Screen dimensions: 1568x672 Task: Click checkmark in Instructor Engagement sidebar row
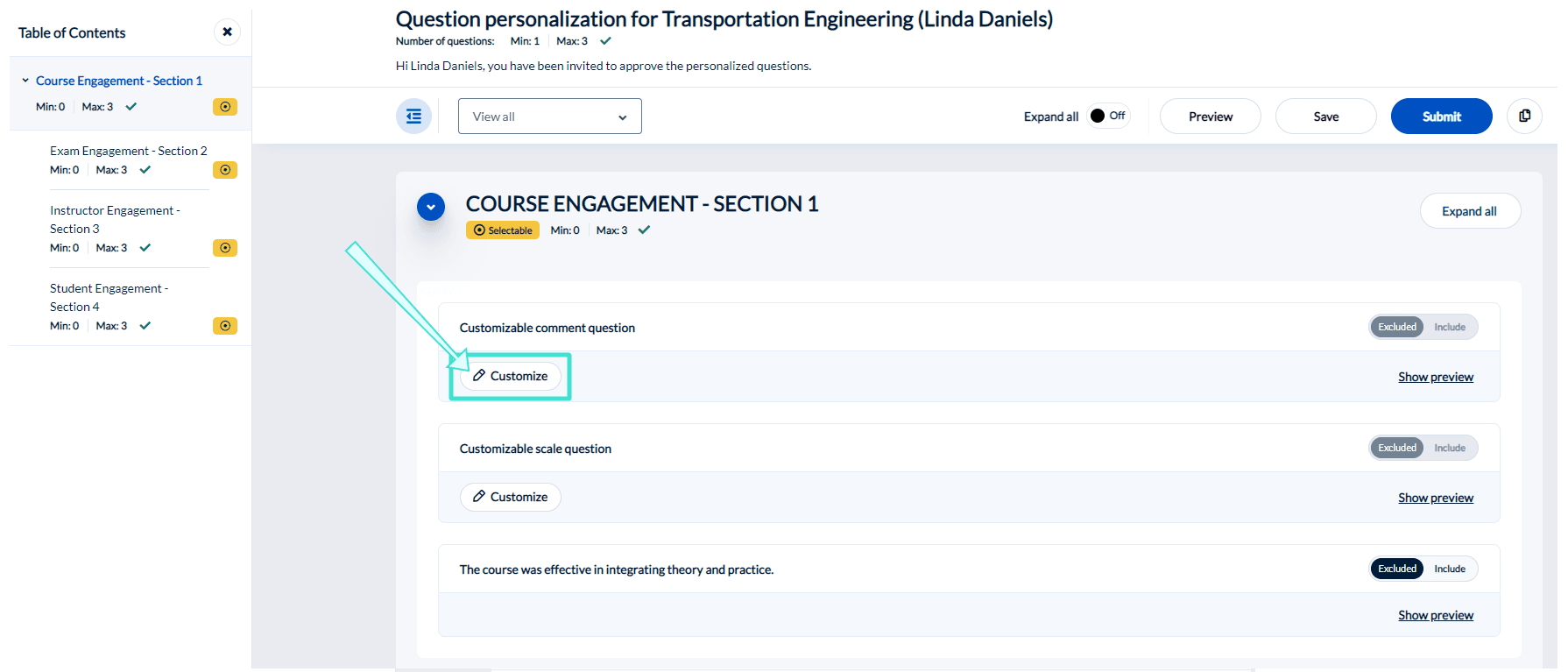[145, 248]
